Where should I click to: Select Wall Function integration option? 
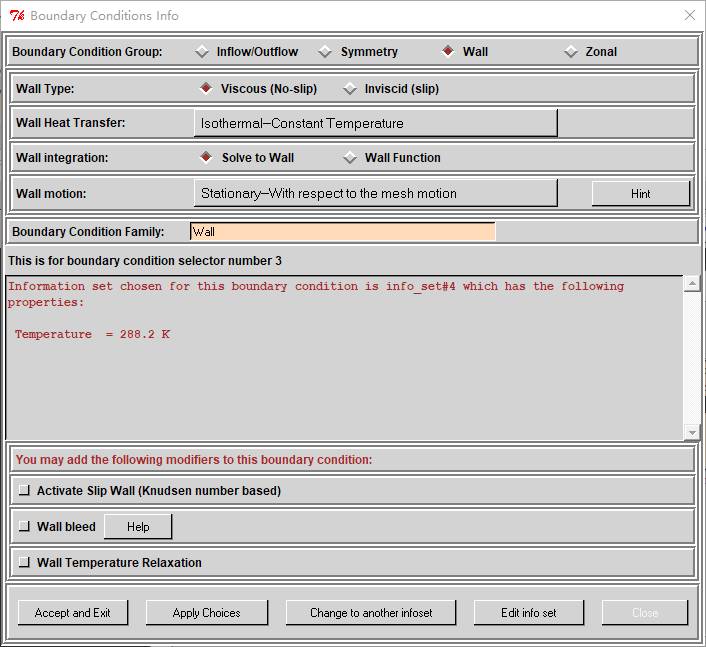click(x=350, y=158)
